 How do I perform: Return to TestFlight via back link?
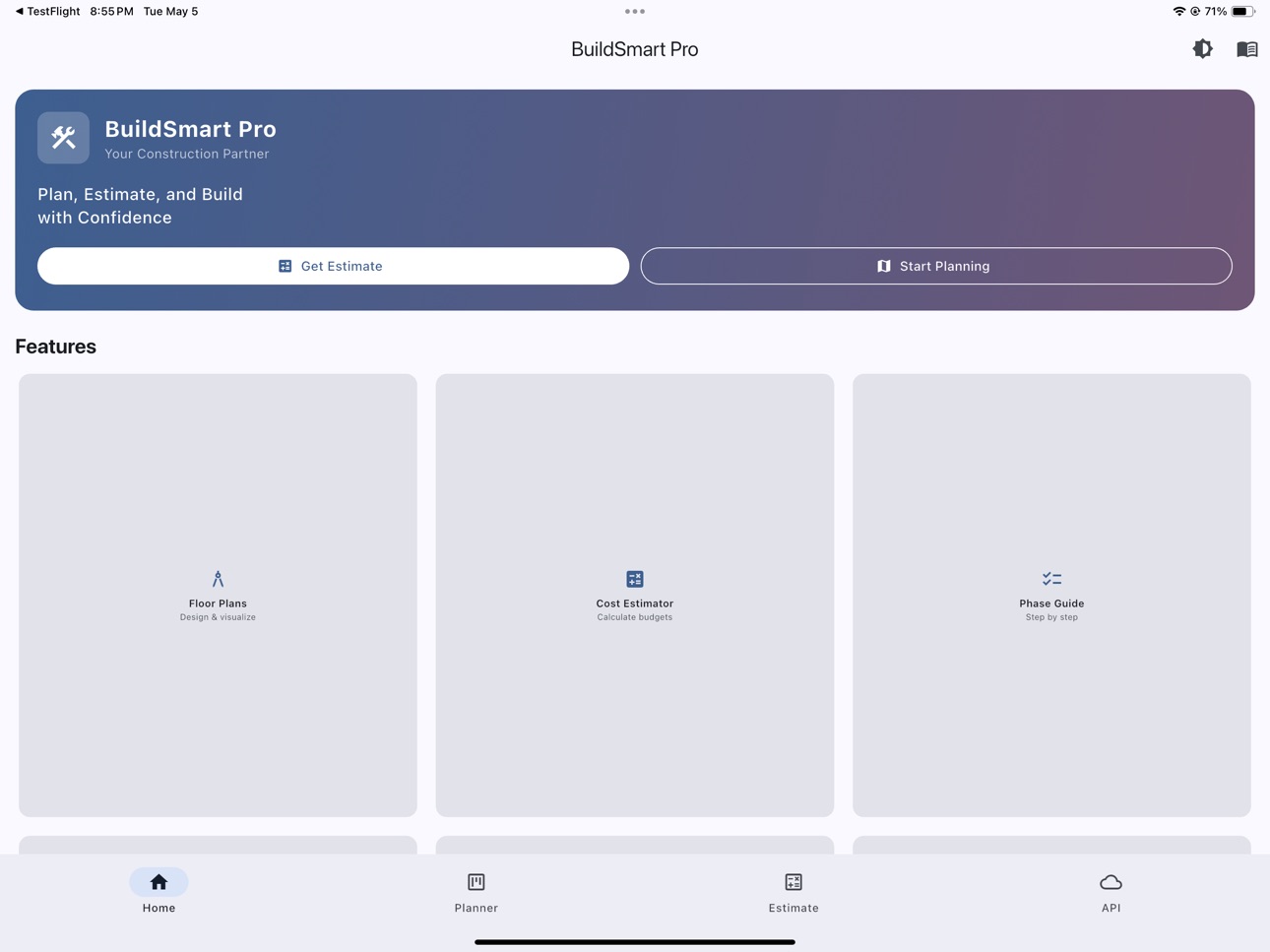pos(47,12)
